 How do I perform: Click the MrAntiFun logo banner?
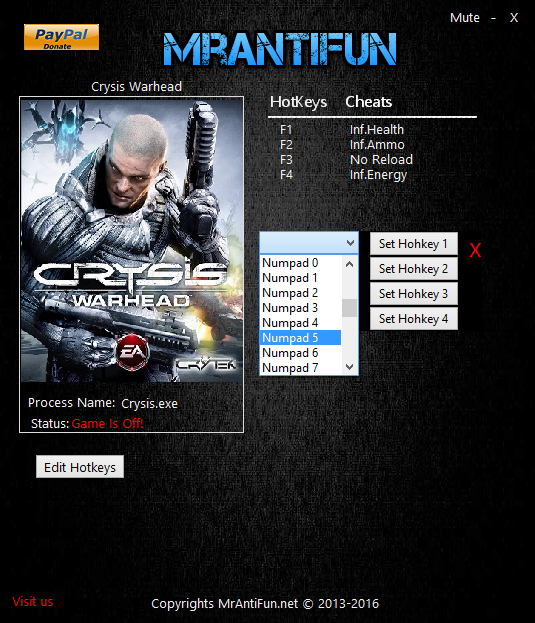(280, 49)
